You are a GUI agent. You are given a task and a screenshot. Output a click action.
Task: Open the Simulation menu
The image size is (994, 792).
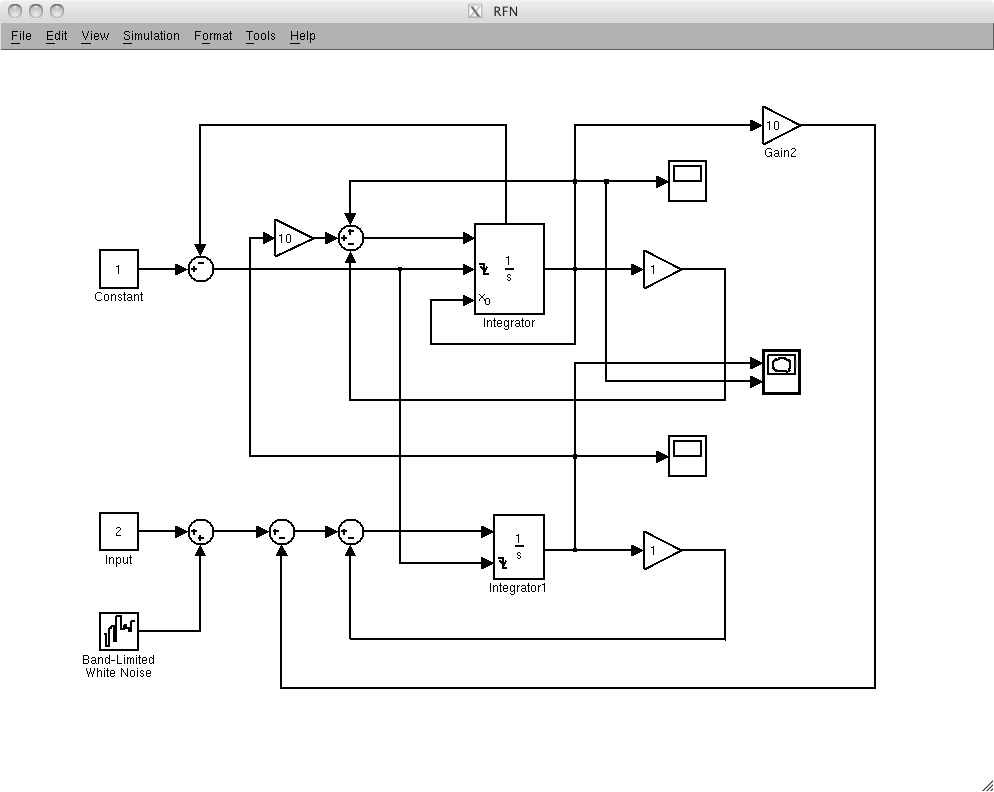(151, 36)
